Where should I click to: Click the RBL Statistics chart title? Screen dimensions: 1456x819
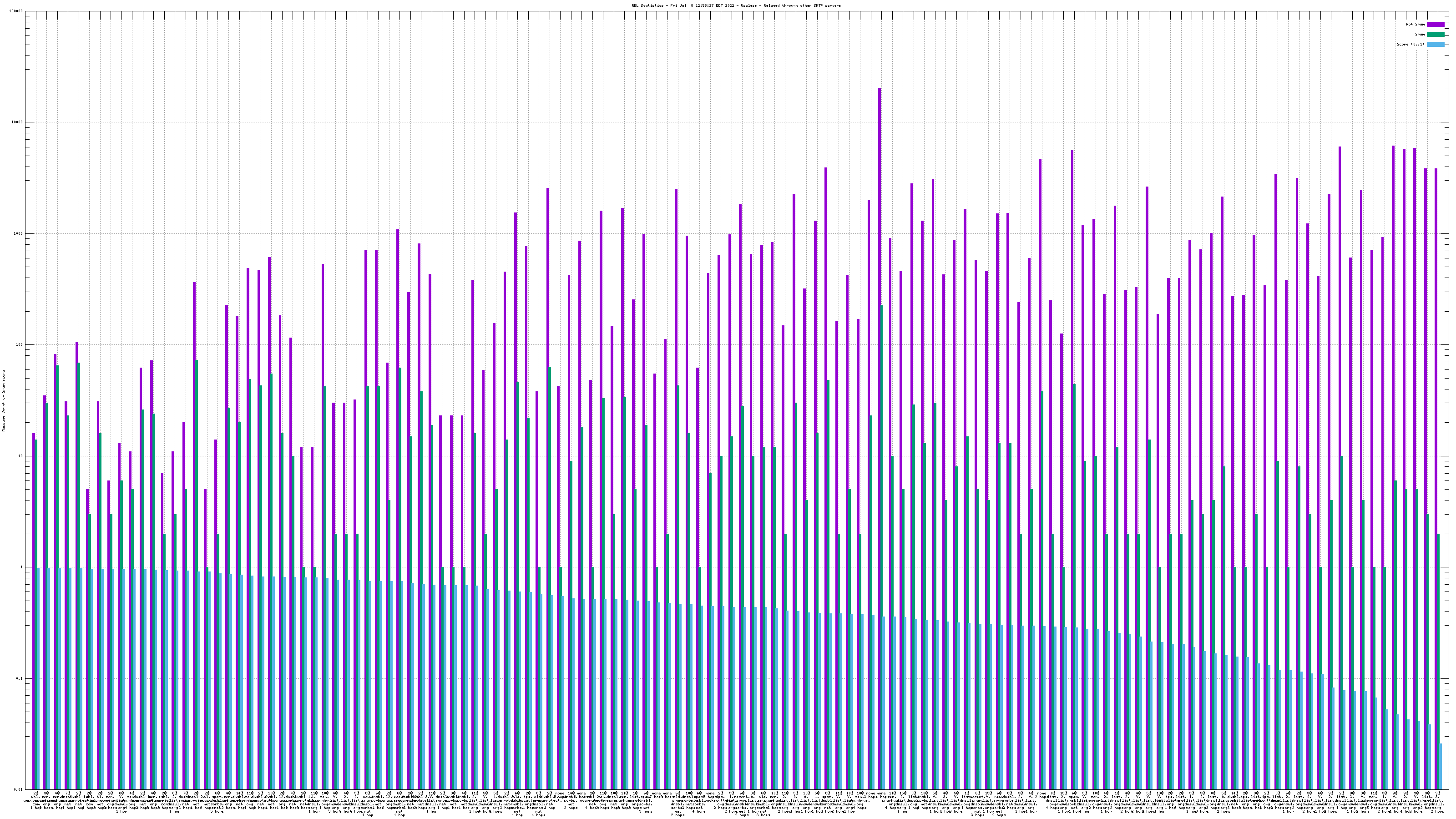[736, 5]
